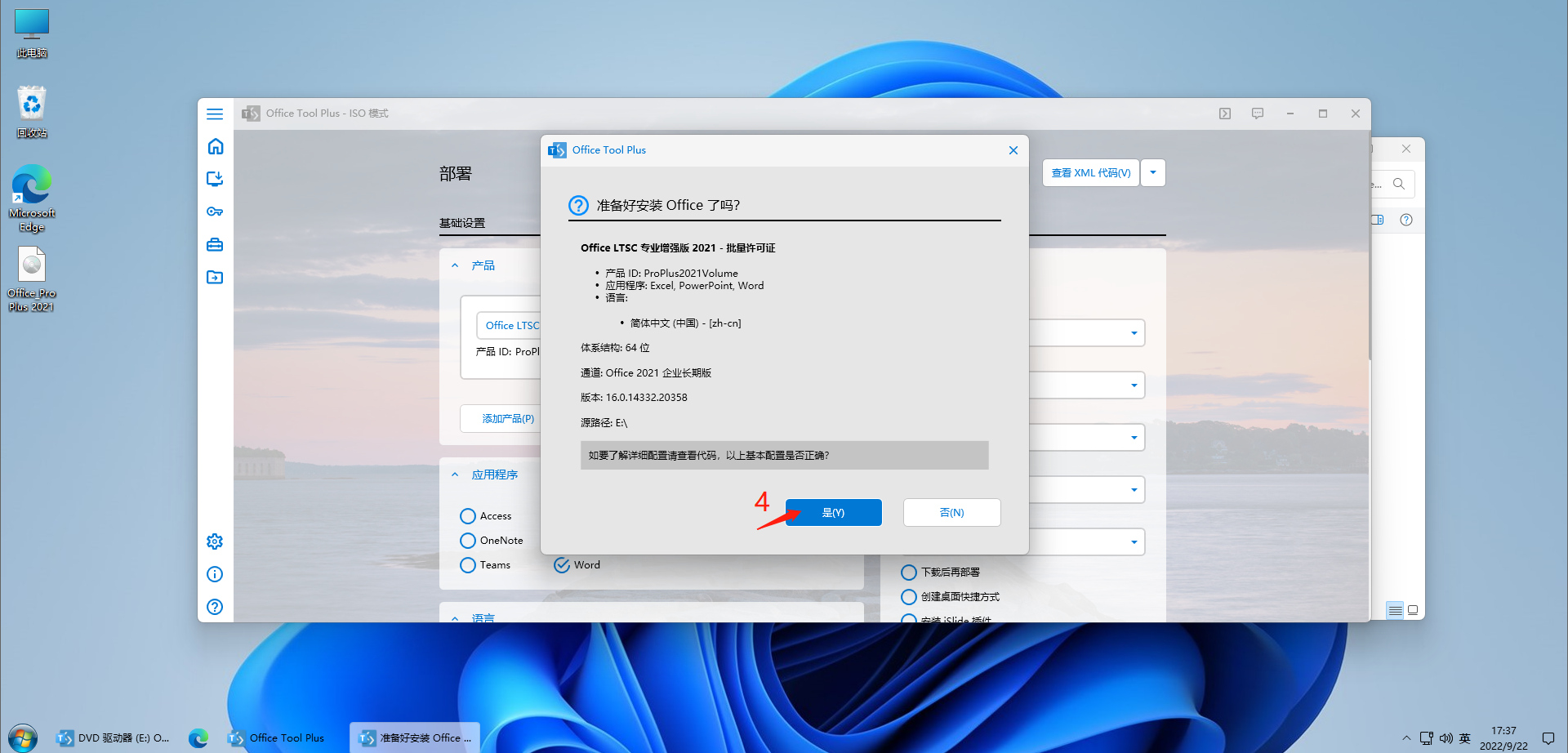This screenshot has height=753, width=1568.
Task: Show hidden system tray icons
Action: pos(1406,738)
